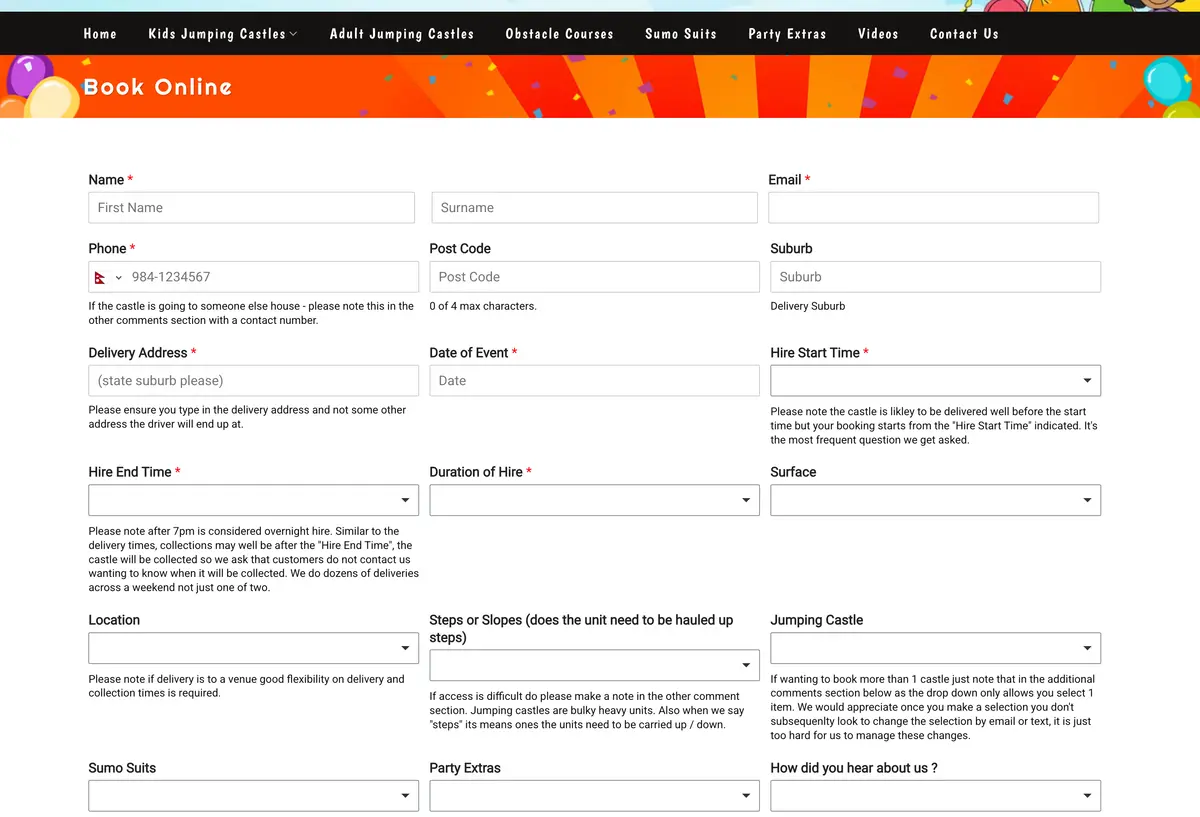Open How did you hear about us dropdown
Image resolution: width=1200 pixels, height=817 pixels.
coord(935,796)
